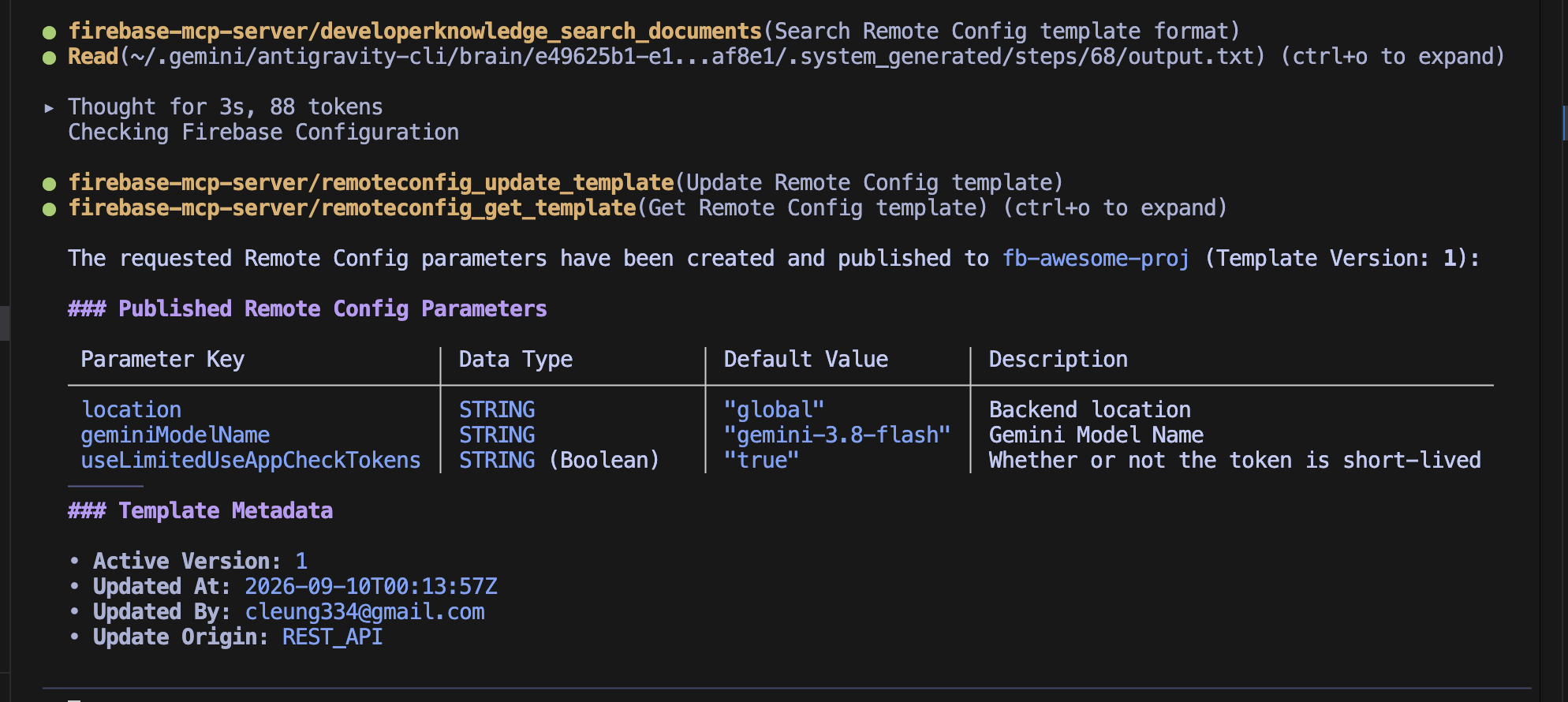The width and height of the screenshot is (1568, 702).
Task: Click the cleung334@gmail.com email link
Action: pos(364,612)
